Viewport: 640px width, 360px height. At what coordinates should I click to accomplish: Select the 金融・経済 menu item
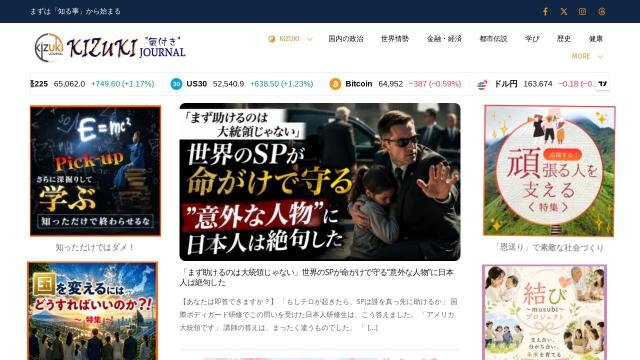(444, 39)
